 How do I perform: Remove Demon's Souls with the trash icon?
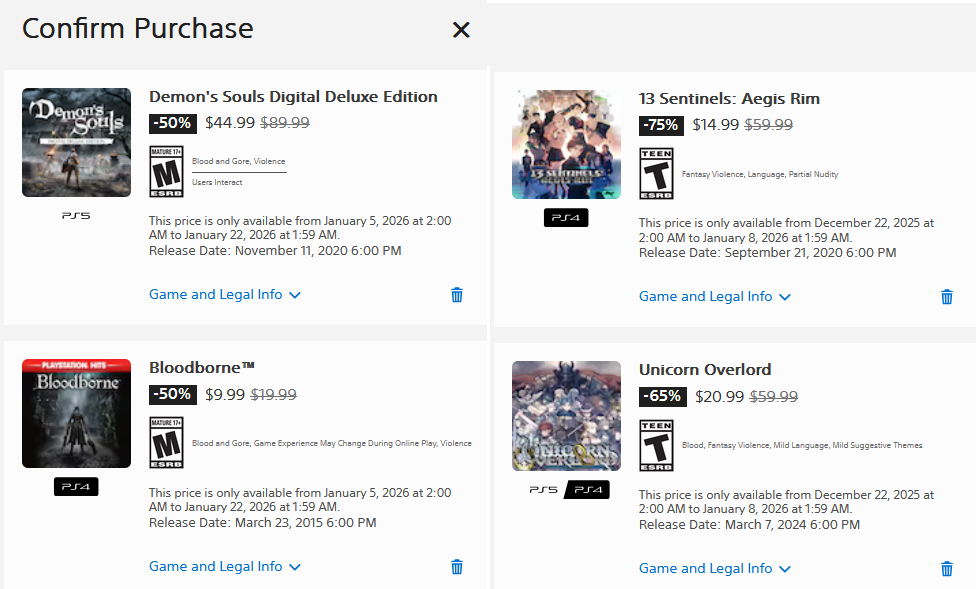click(x=457, y=295)
